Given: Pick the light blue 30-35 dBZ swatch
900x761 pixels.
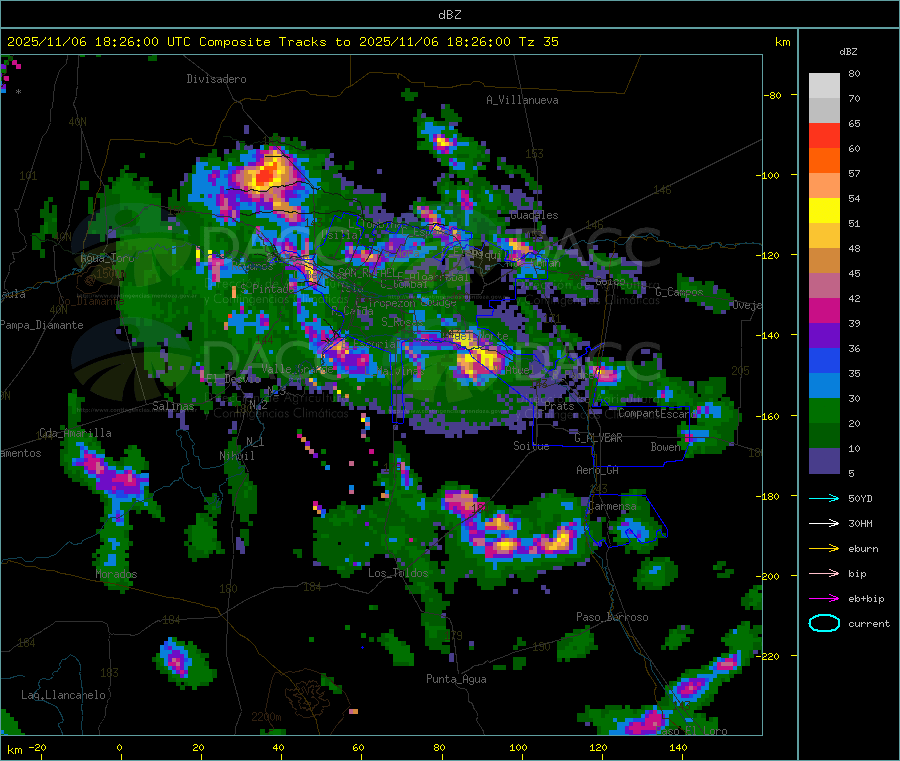Looking at the screenshot, I should tap(824, 386).
